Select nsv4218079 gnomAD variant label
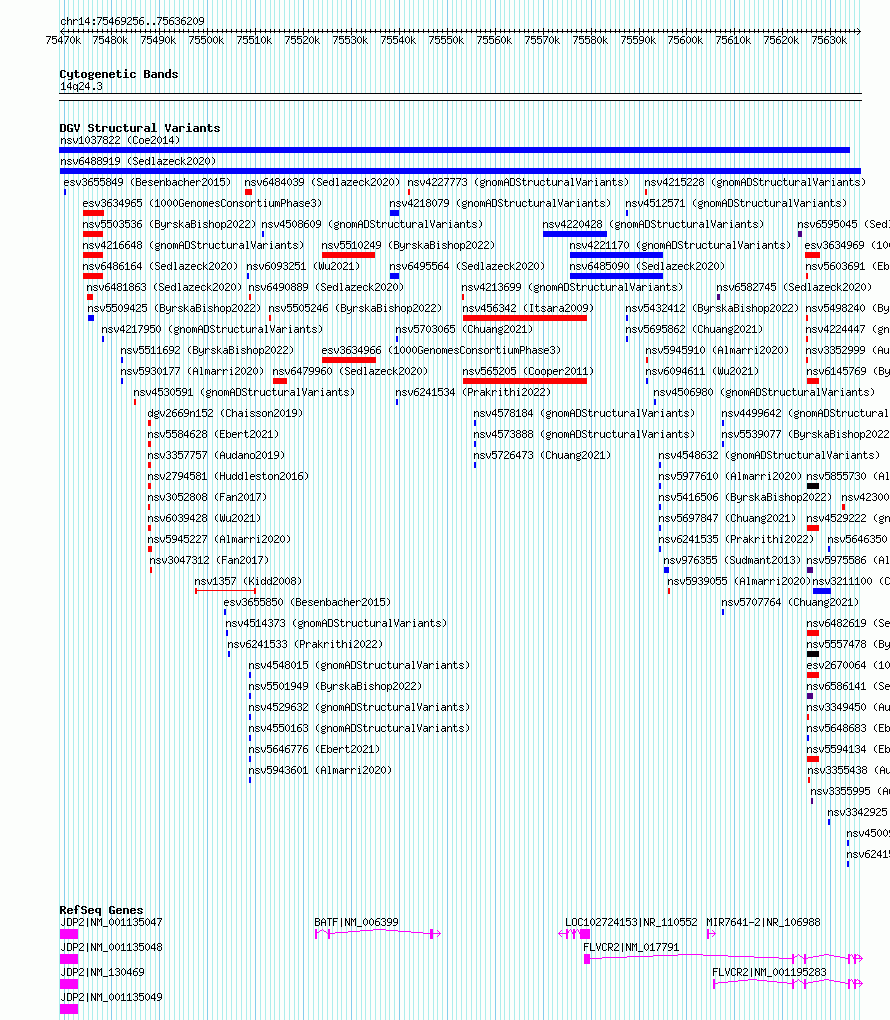This screenshot has width=890, height=1020. click(500, 203)
